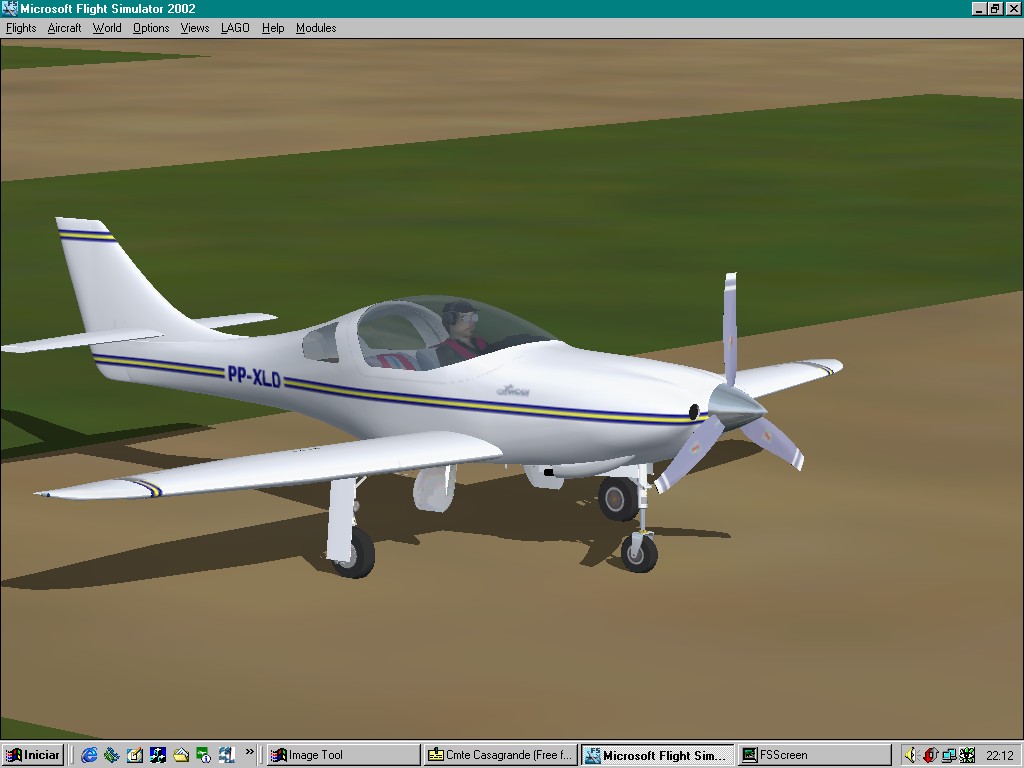Click the Iniciar start button
The width and height of the screenshot is (1024, 768).
pos(33,755)
